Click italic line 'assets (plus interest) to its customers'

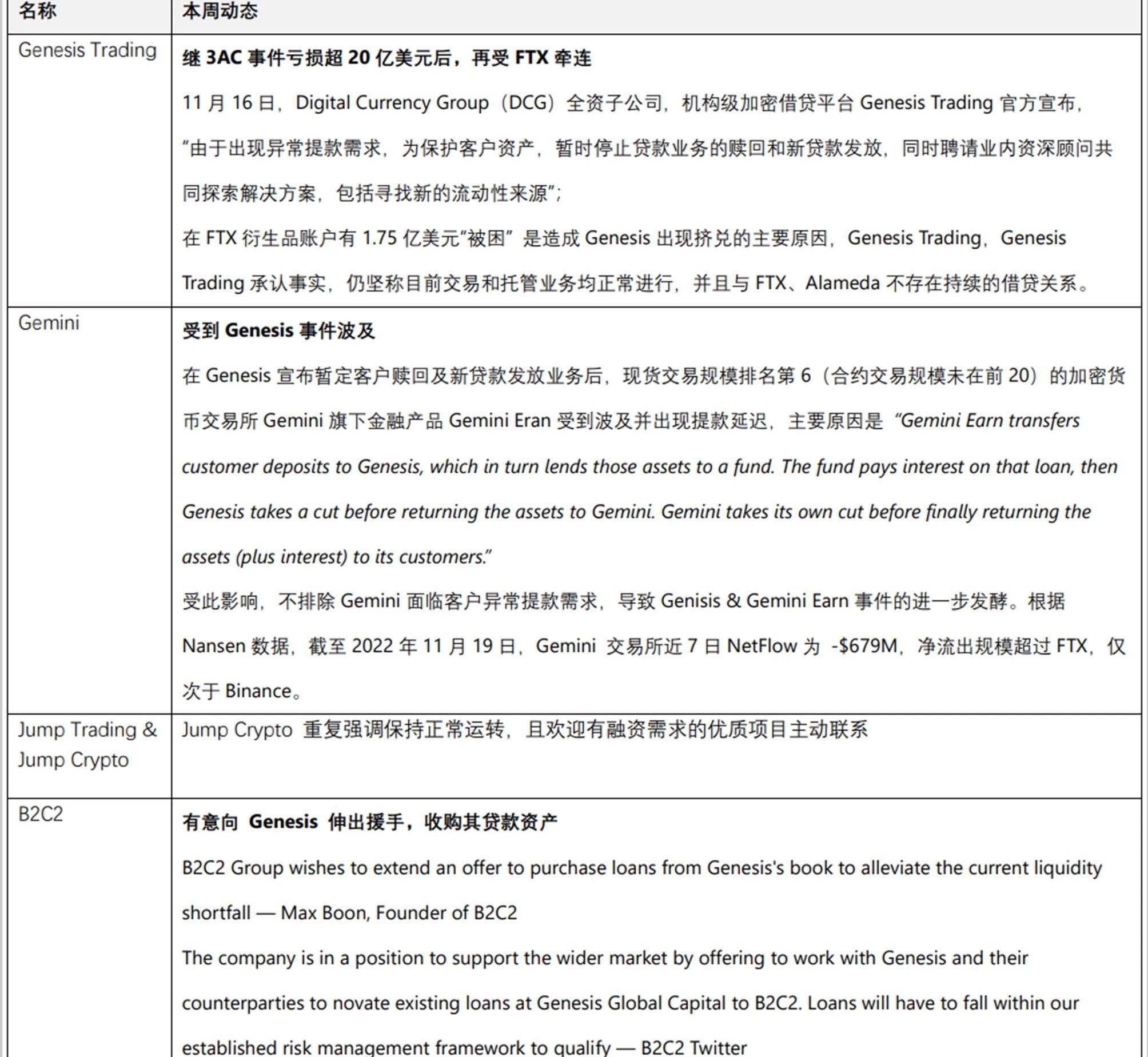[x=337, y=557]
